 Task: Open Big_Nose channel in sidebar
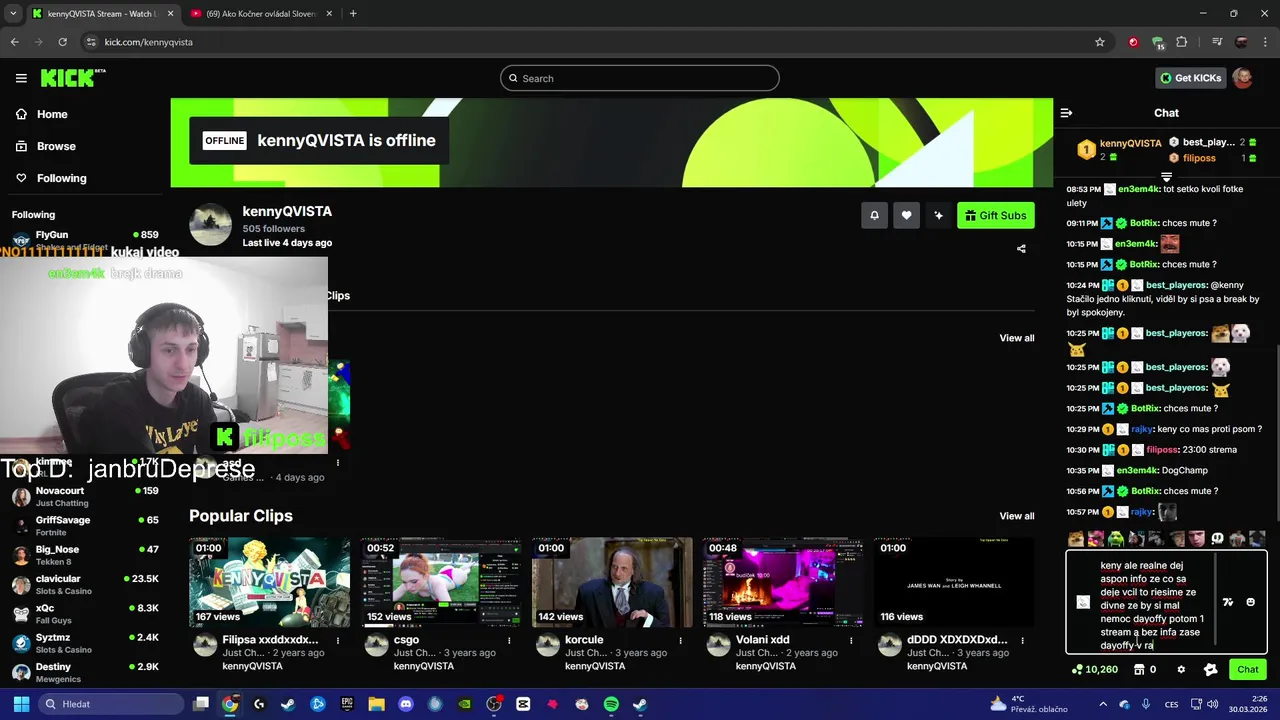point(85,555)
